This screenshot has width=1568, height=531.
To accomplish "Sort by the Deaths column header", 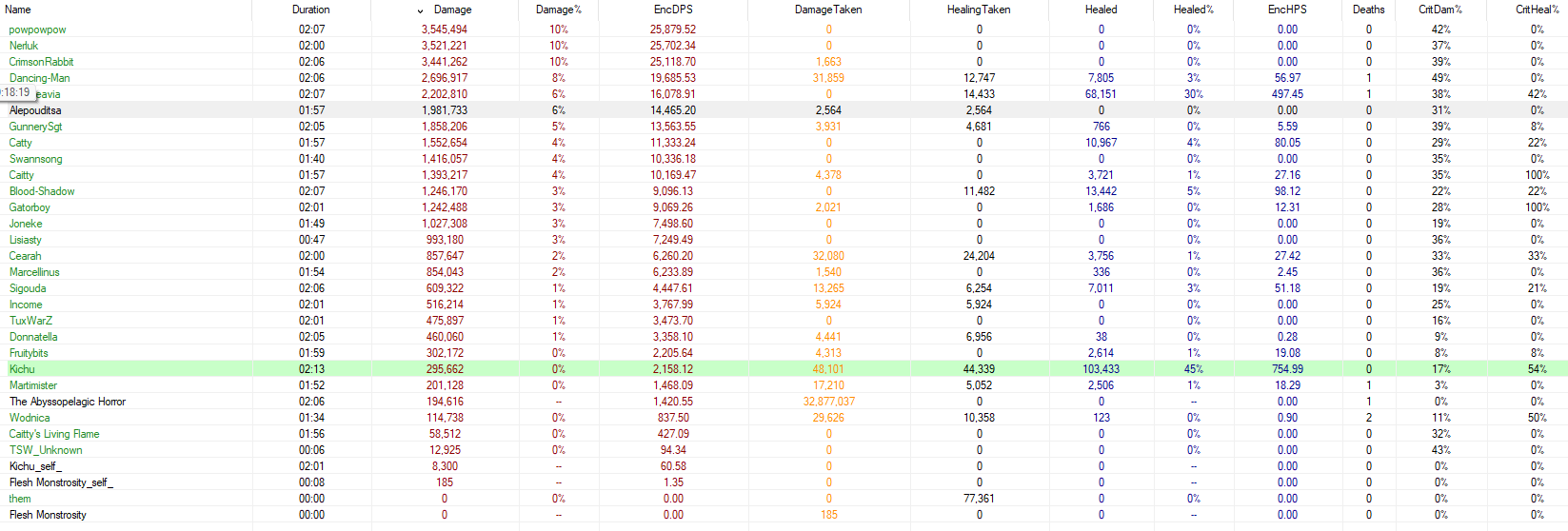I will [1368, 10].
